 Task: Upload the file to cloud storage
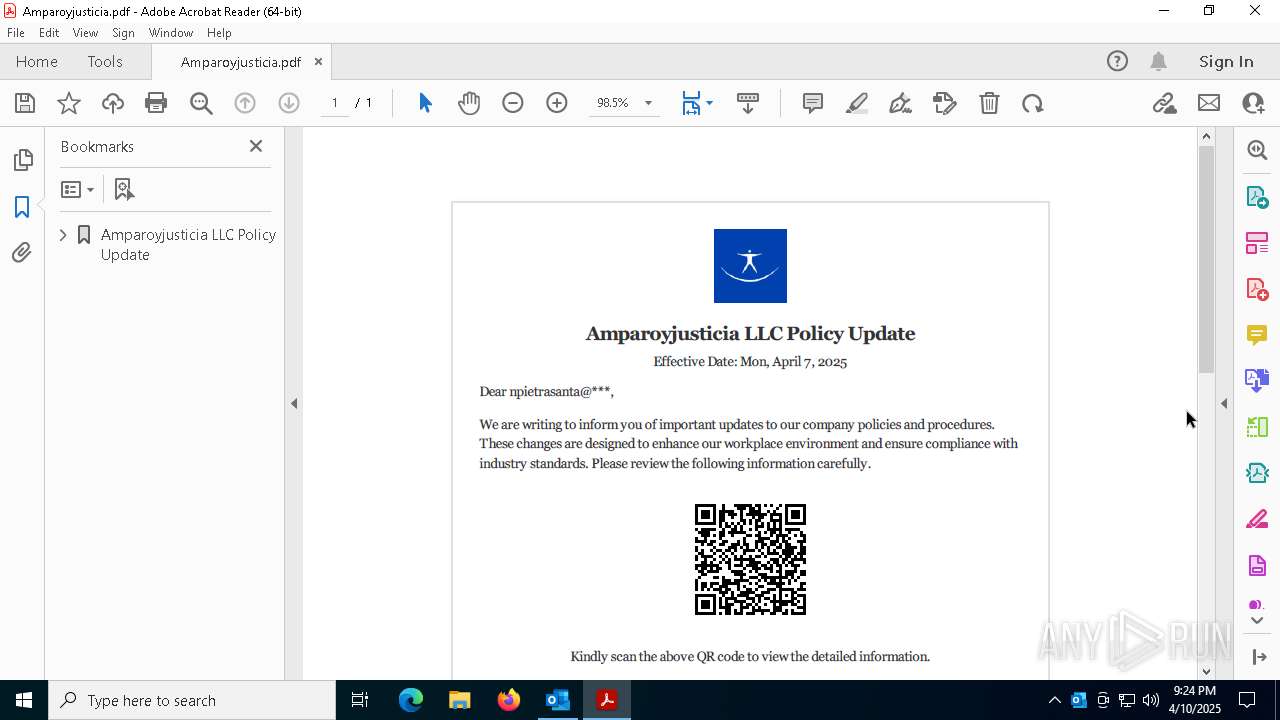tap(113, 103)
